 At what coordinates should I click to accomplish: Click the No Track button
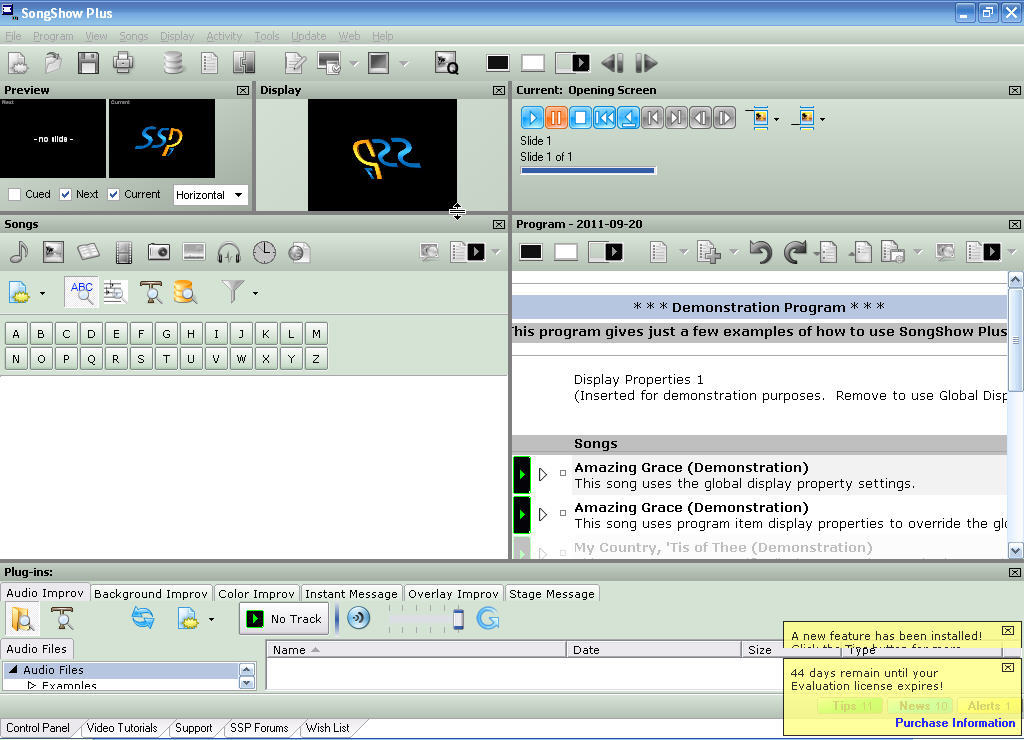point(284,619)
